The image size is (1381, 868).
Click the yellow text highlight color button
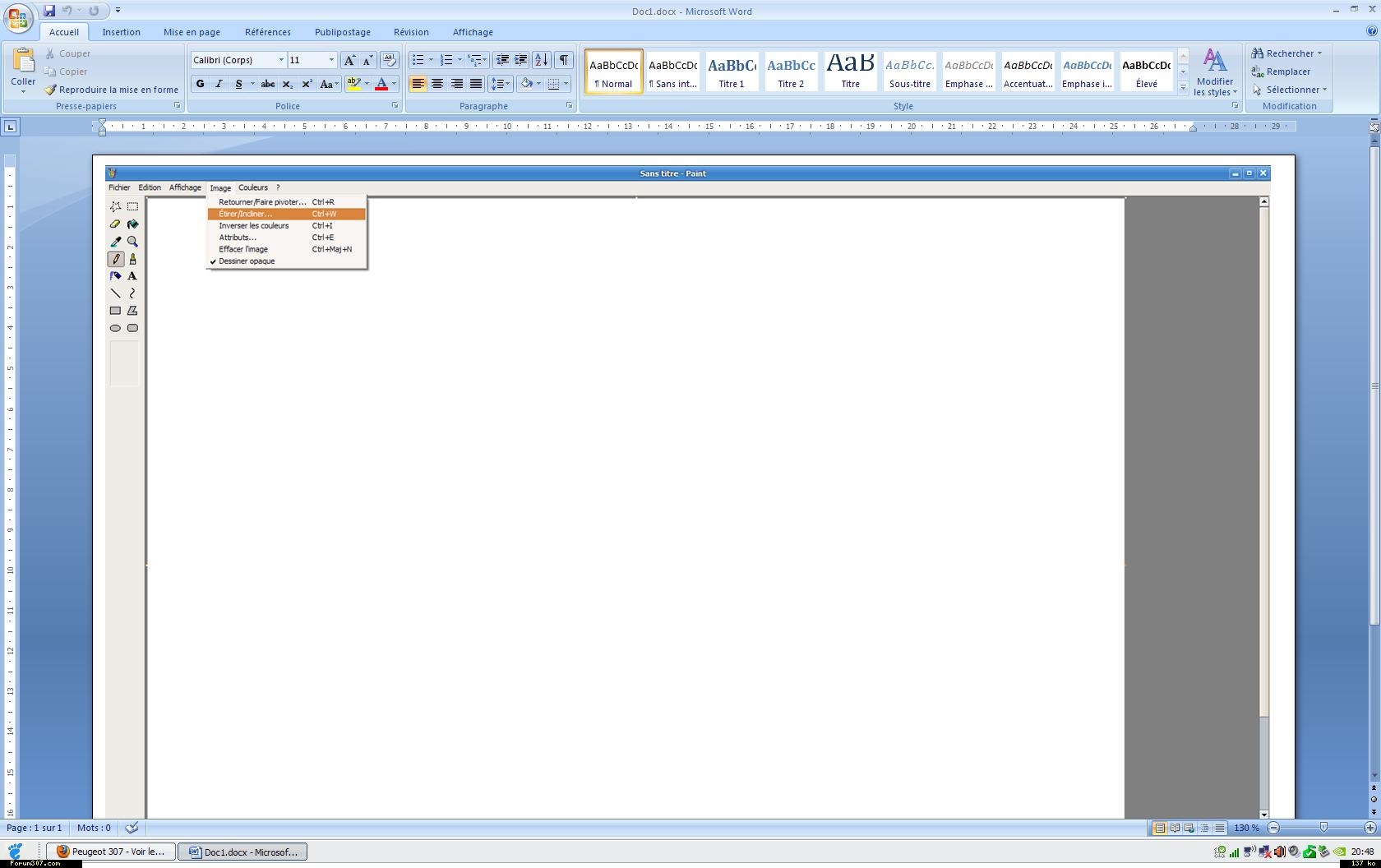[354, 84]
